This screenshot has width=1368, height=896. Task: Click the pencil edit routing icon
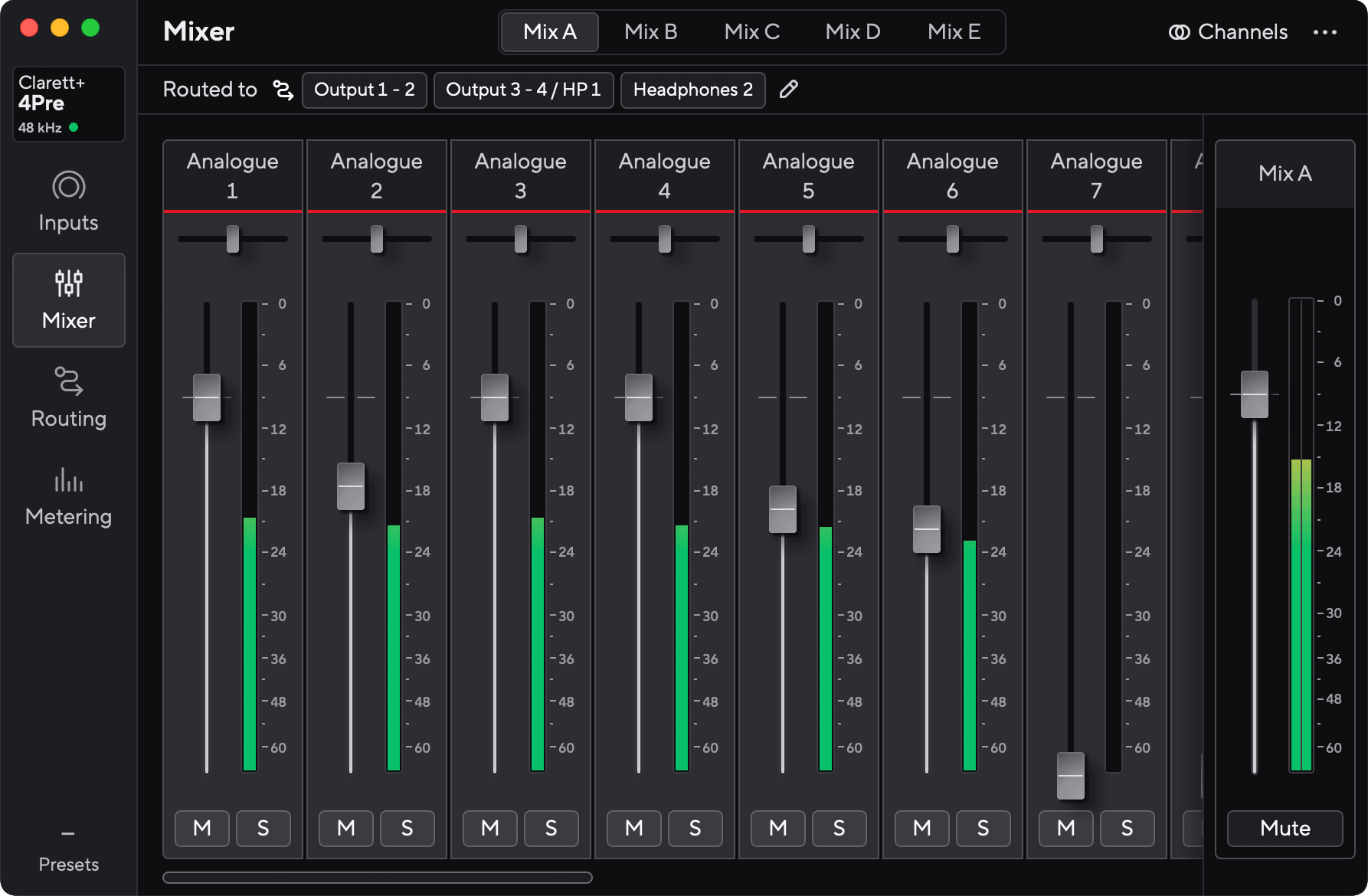point(789,90)
